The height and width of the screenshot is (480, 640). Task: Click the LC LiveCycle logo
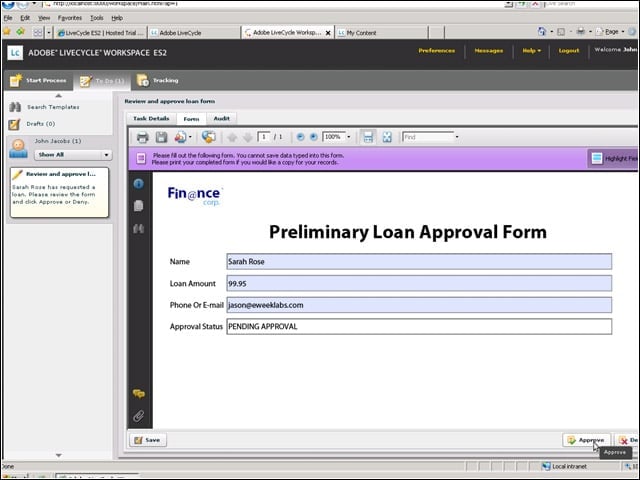pyautogui.click(x=15, y=53)
